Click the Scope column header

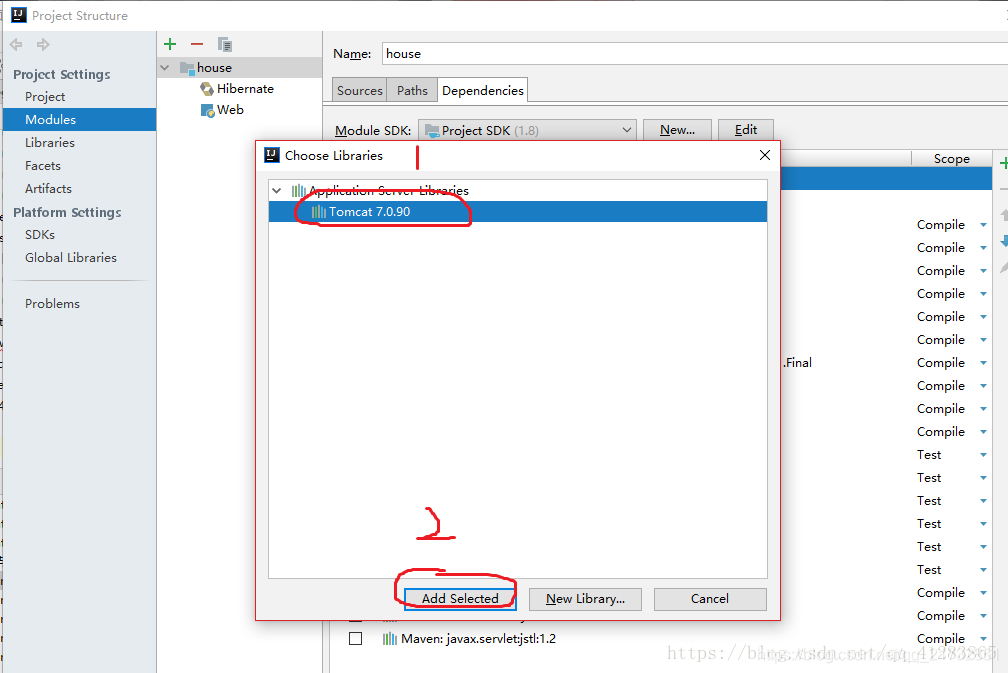951,159
